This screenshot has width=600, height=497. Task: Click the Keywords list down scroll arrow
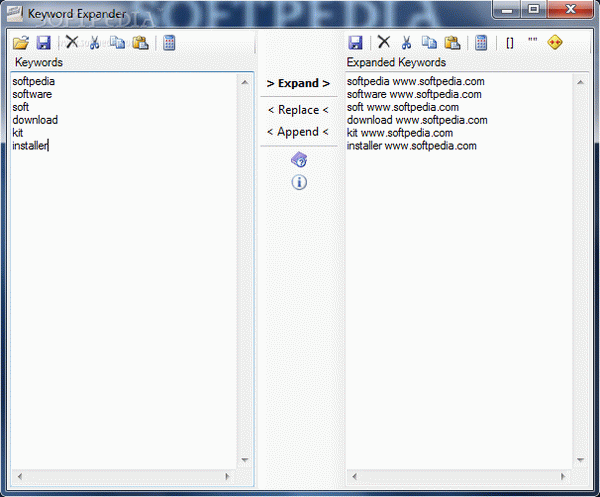(245, 460)
